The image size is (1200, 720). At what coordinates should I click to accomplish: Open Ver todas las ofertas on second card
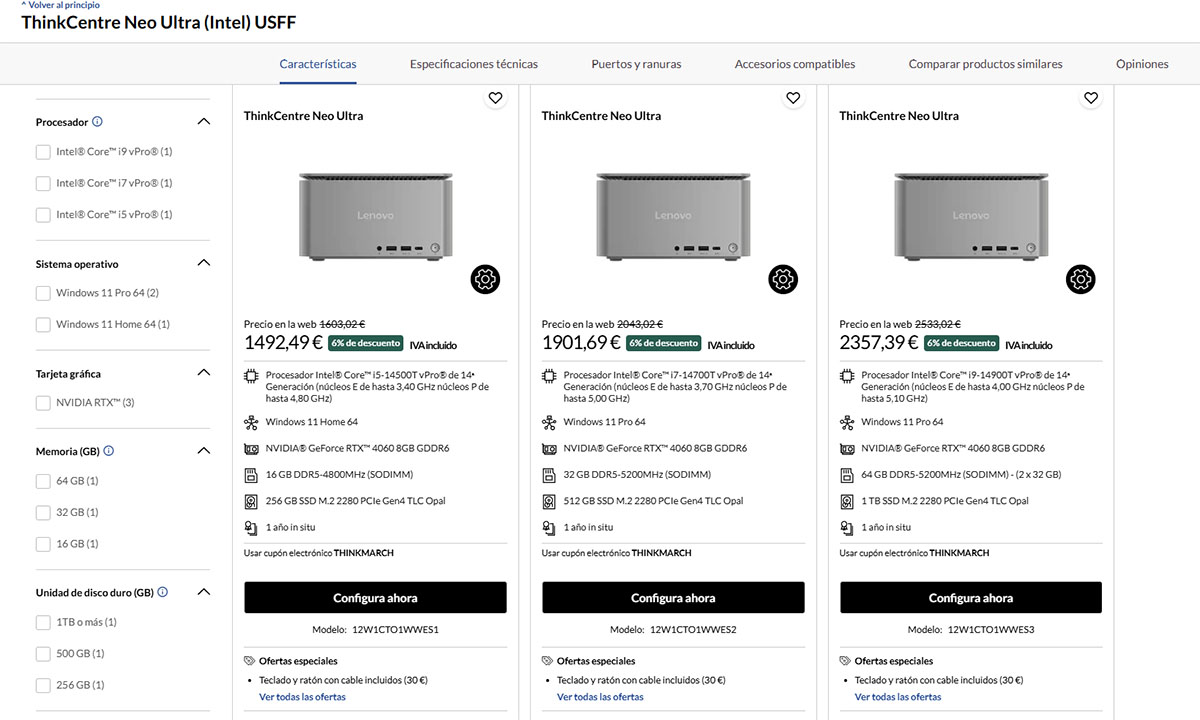[x=600, y=697]
